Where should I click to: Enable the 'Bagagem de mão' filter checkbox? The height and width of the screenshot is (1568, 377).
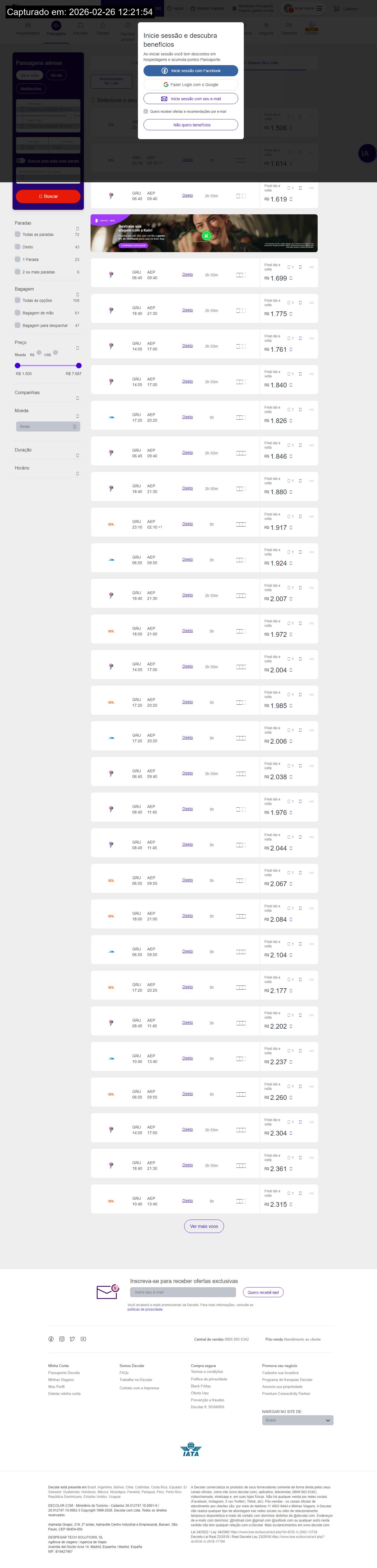pyautogui.click(x=18, y=313)
